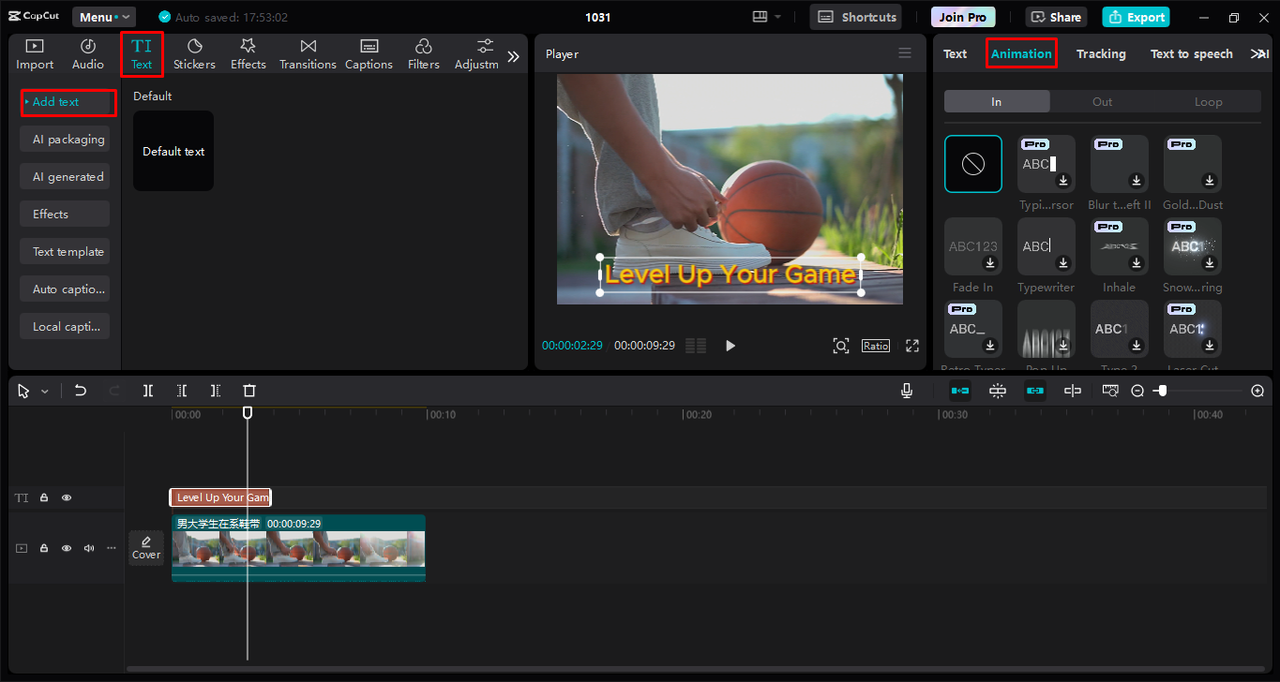Adjust the timeline zoom slider handle
The height and width of the screenshot is (682, 1280).
[1161, 391]
